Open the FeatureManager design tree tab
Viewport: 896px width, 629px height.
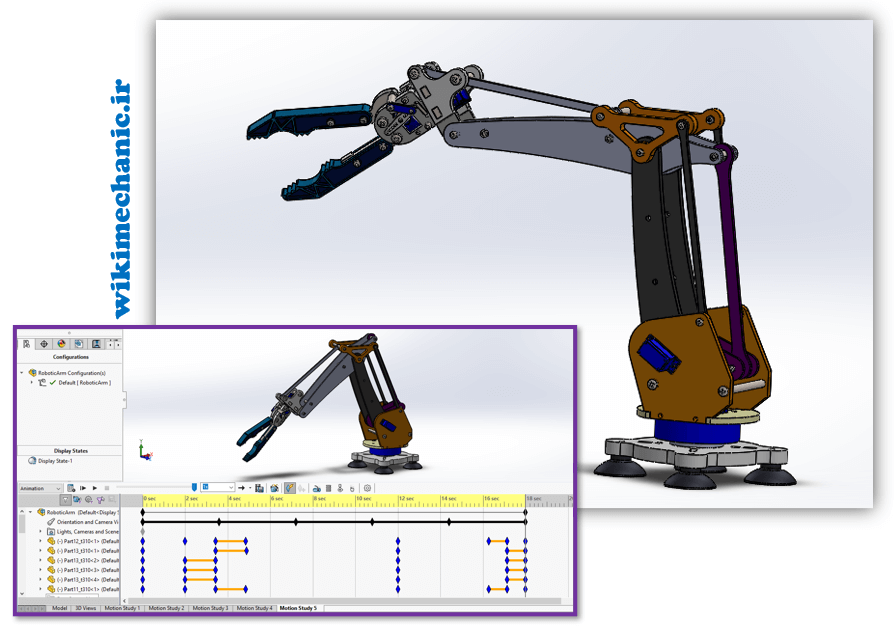26,344
